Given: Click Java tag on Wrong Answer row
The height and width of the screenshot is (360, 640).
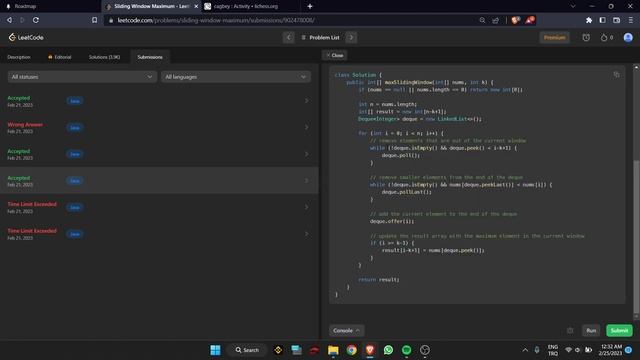Looking at the screenshot, I should tap(75, 128).
